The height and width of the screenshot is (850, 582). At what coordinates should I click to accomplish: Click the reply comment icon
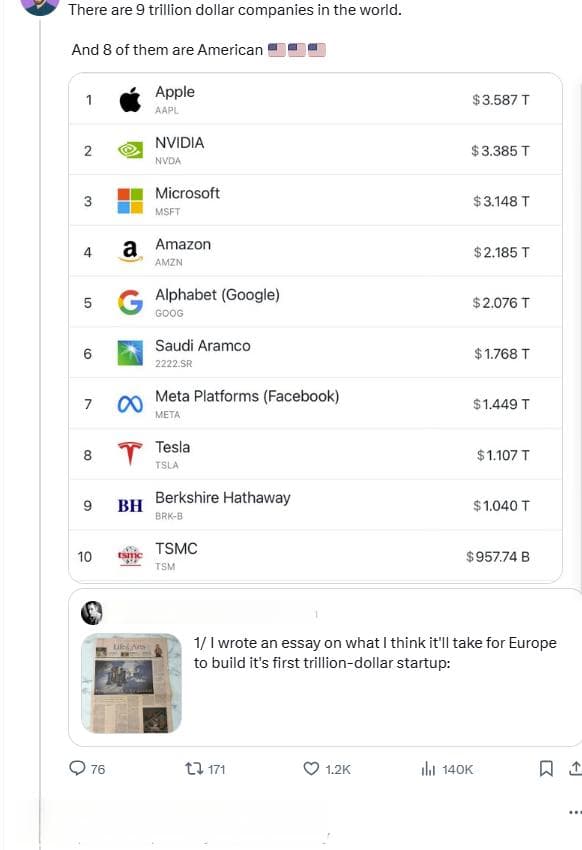[x=77, y=768]
